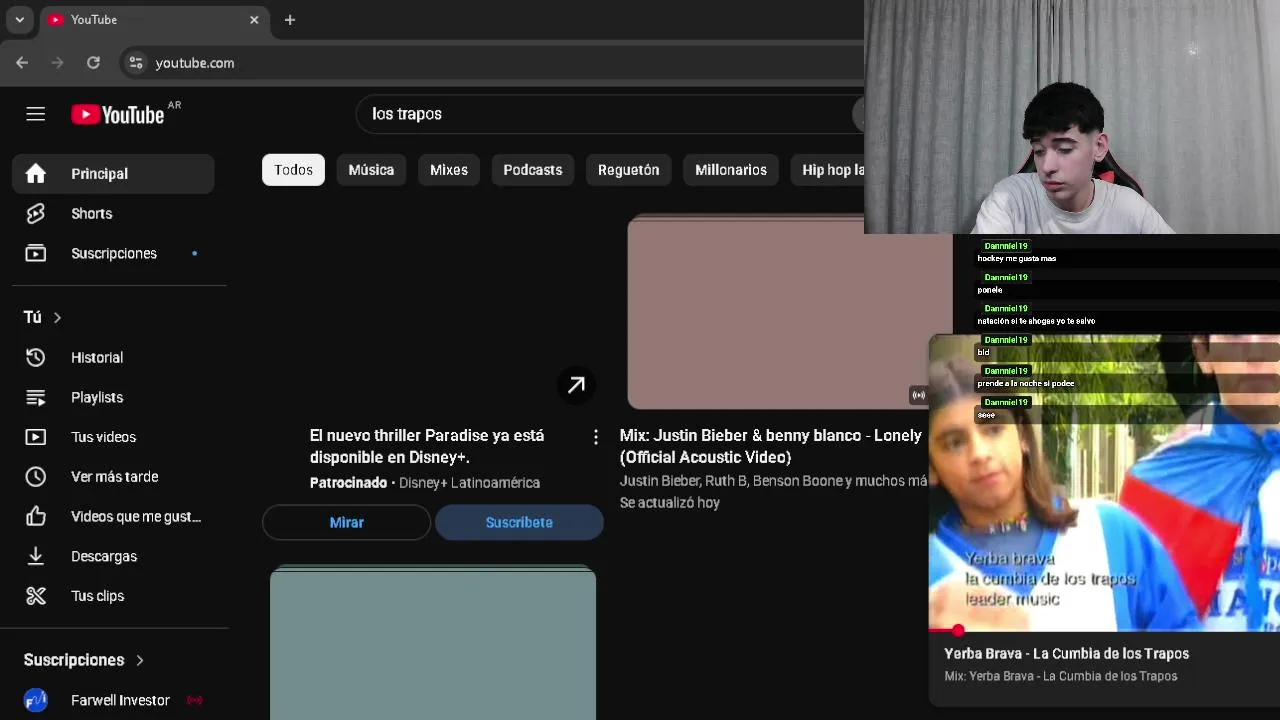Screen dimensions: 1280x720
Task: Open Historial clock icon
Action: click(x=36, y=358)
